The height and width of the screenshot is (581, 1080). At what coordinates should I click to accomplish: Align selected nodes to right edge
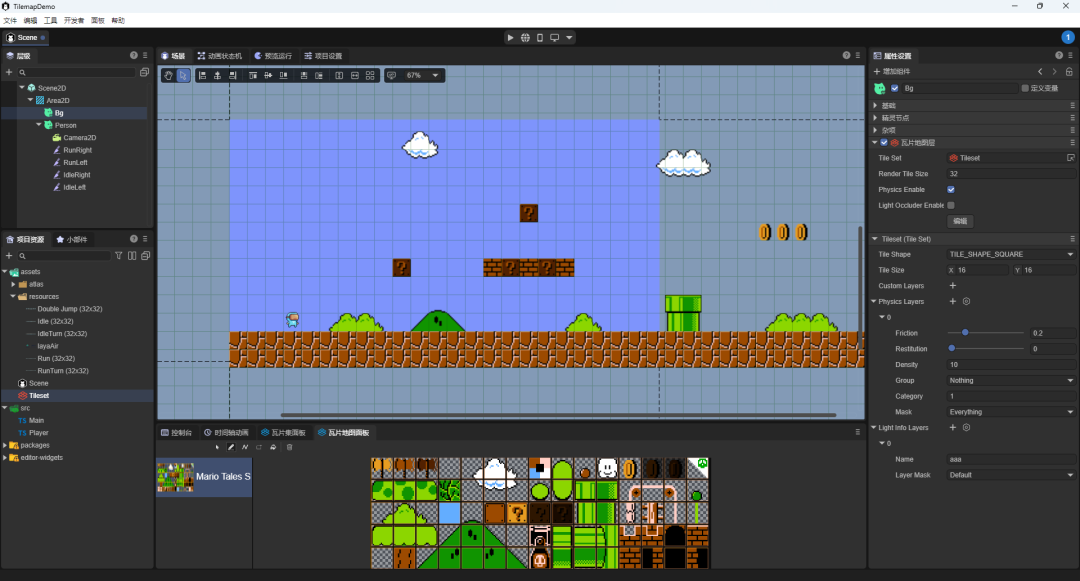(233, 76)
